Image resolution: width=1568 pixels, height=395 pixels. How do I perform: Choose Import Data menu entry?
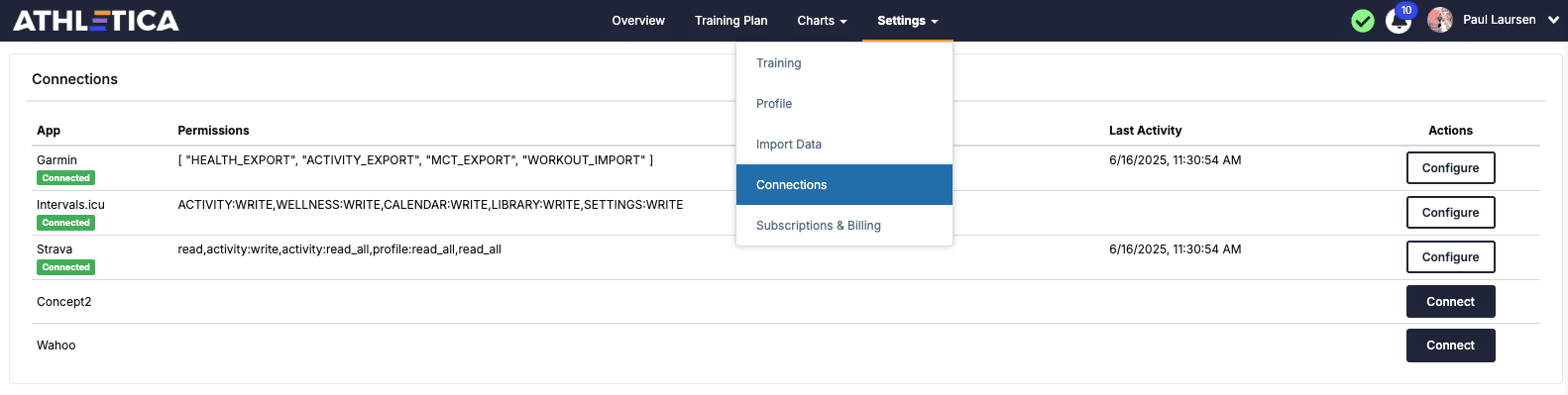(x=844, y=145)
